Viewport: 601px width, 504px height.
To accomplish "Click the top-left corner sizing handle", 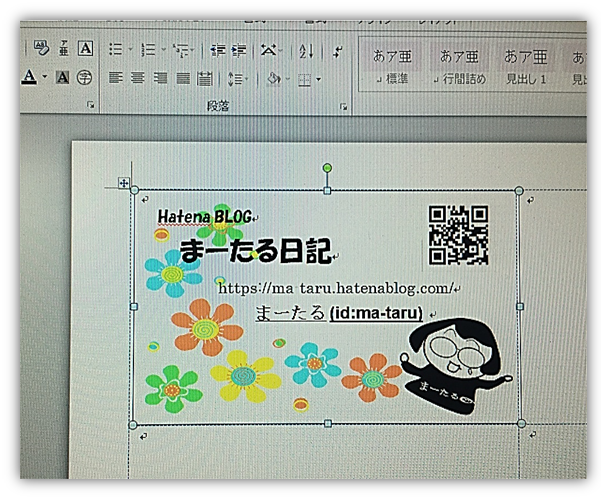I will point(135,190).
